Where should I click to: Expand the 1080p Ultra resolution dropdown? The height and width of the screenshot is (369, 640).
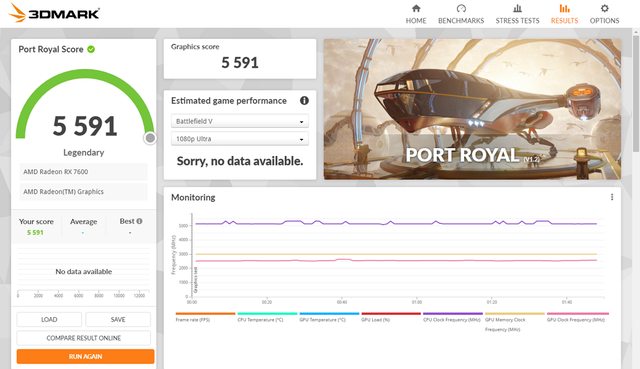coord(240,139)
